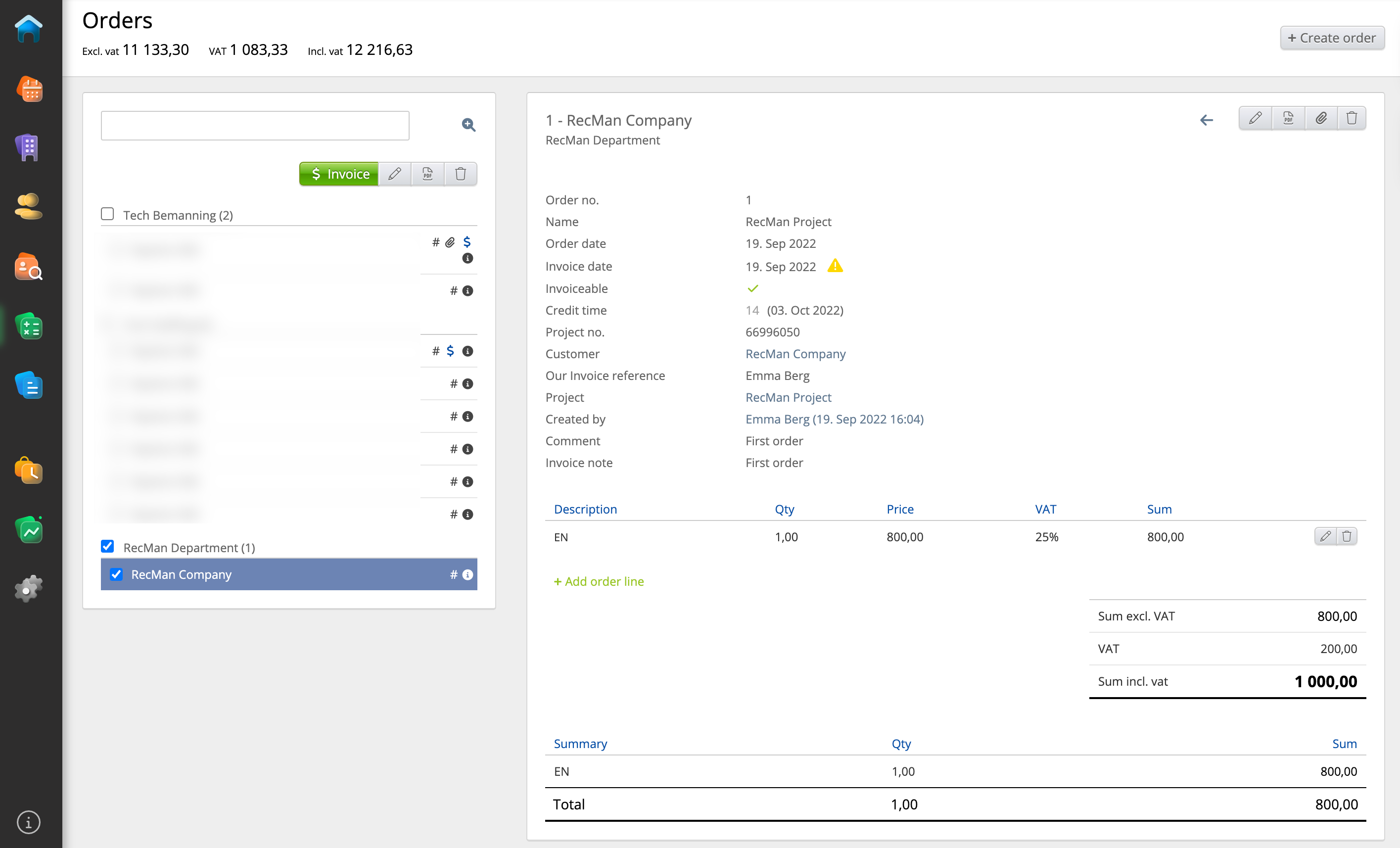Screen dimensions: 1400x848
Task: Click the home icon in sidebar
Action: coord(28,28)
